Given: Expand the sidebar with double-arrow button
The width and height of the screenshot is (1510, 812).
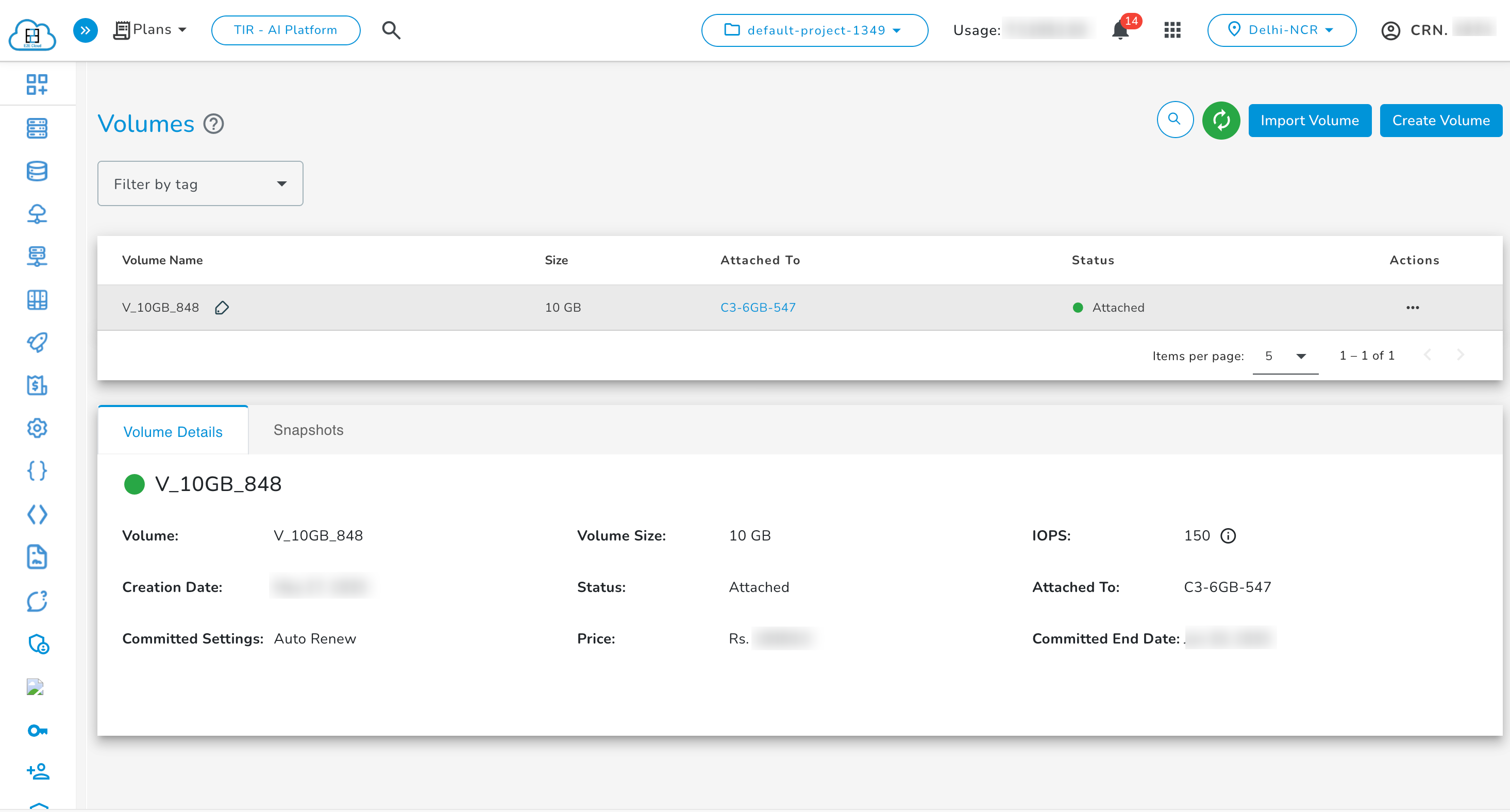Looking at the screenshot, I should click(x=86, y=30).
